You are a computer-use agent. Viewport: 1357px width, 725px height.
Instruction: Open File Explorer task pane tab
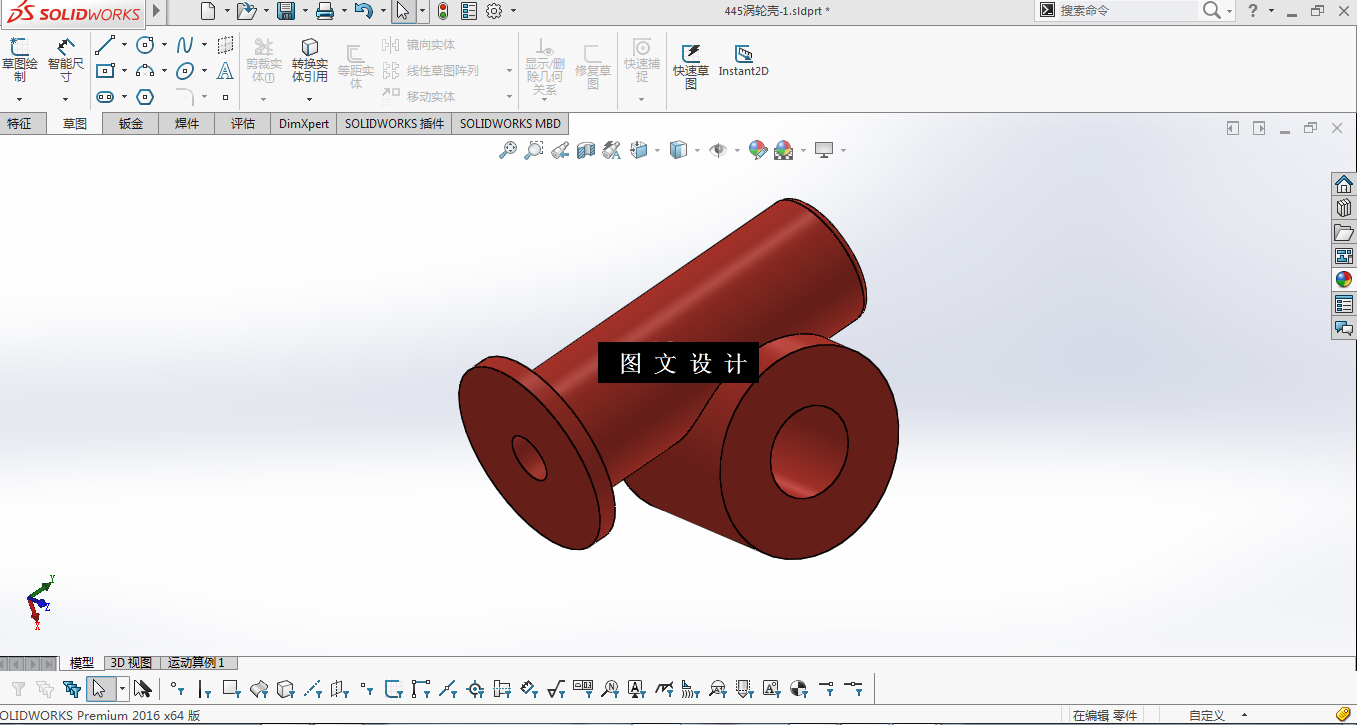(1344, 232)
